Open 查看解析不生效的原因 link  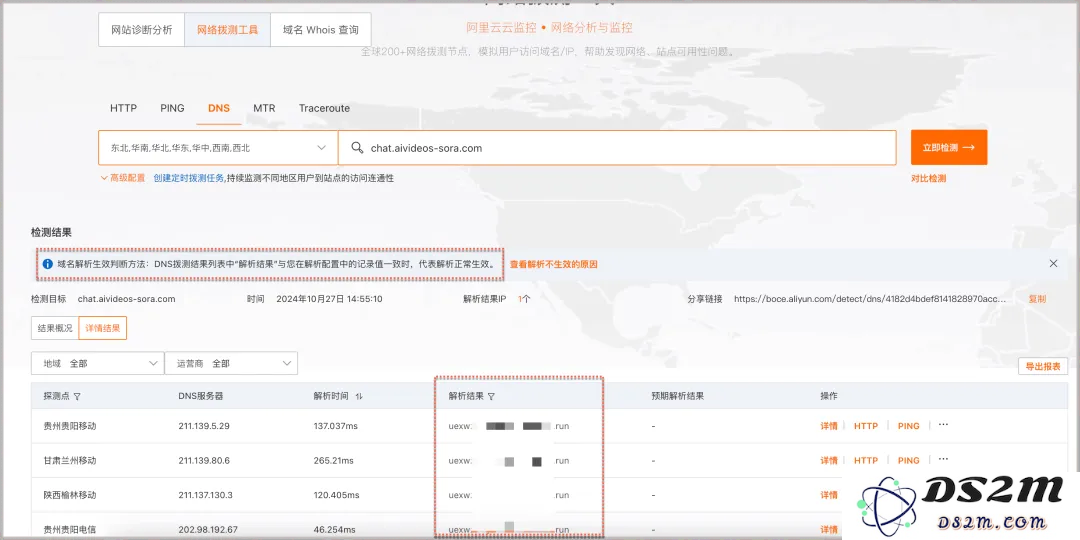tap(553, 264)
